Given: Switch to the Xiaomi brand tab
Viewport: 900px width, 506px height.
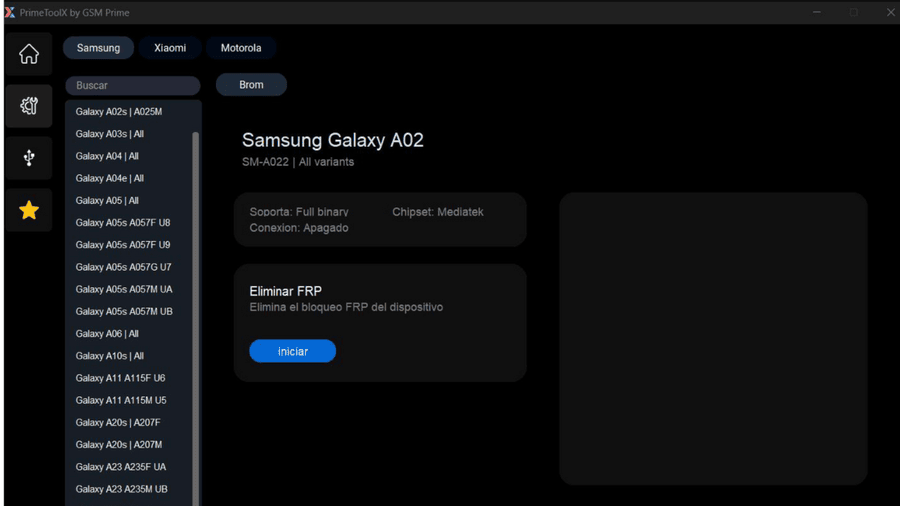Looking at the screenshot, I should pyautogui.click(x=170, y=48).
